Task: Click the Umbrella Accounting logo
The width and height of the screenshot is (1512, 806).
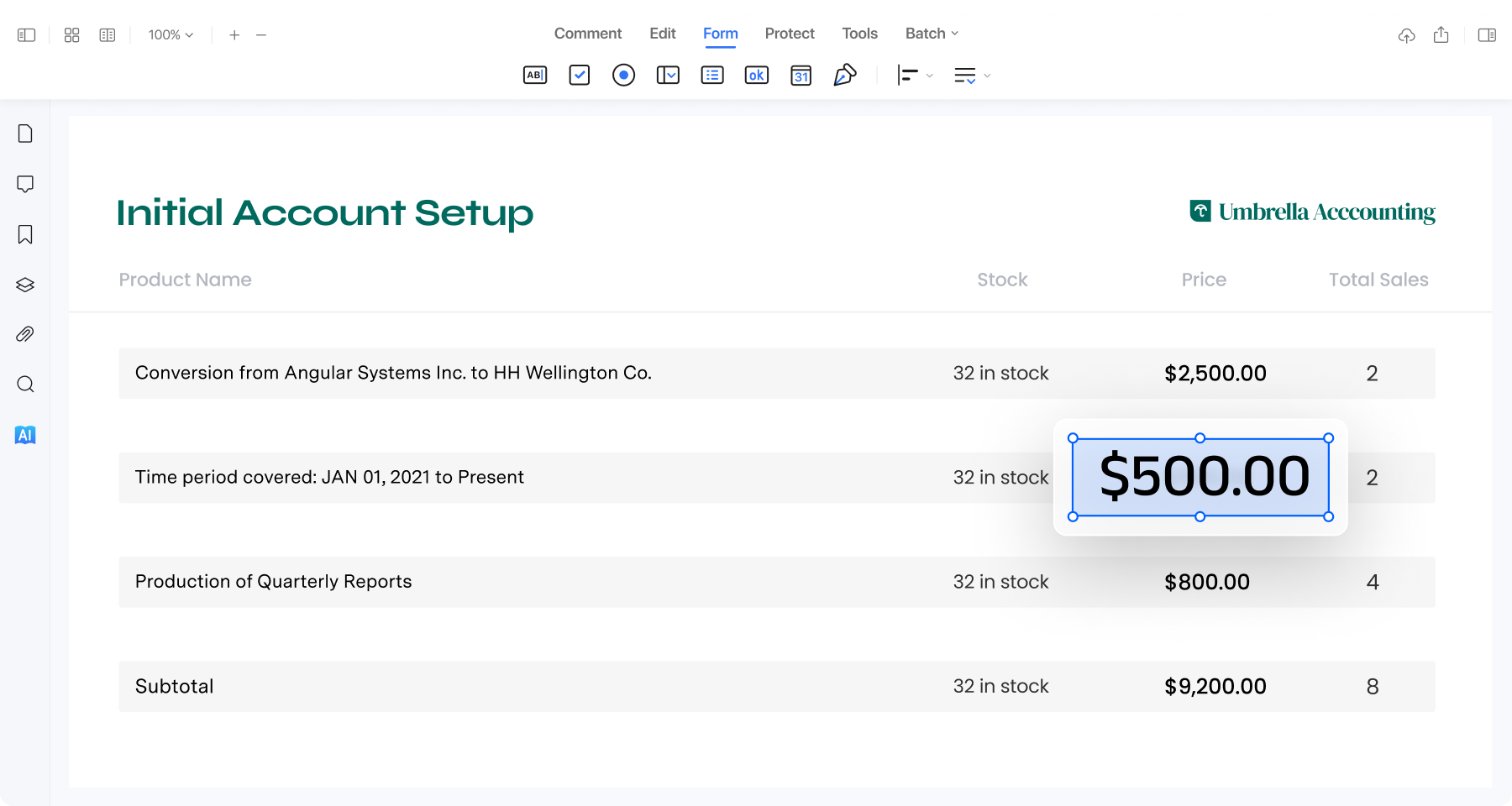Action: coord(1312,212)
